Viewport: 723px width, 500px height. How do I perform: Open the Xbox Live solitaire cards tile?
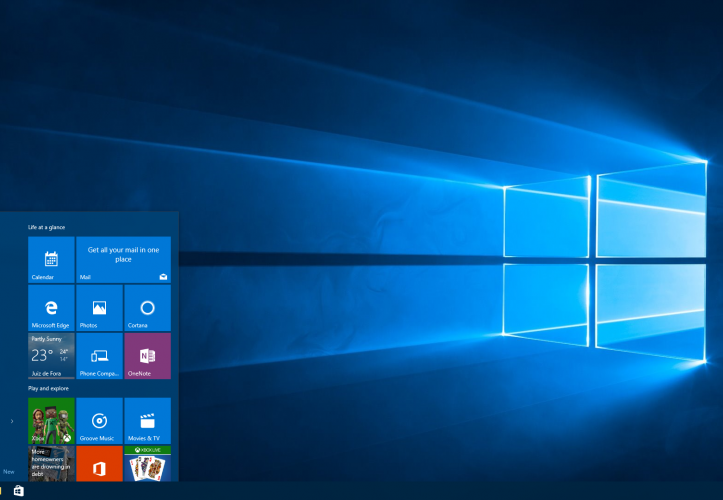pos(147,465)
